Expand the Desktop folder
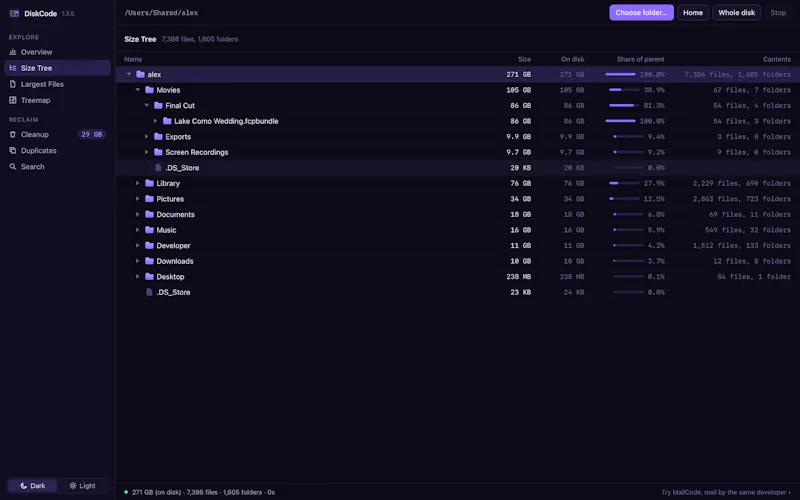 click(x=138, y=277)
